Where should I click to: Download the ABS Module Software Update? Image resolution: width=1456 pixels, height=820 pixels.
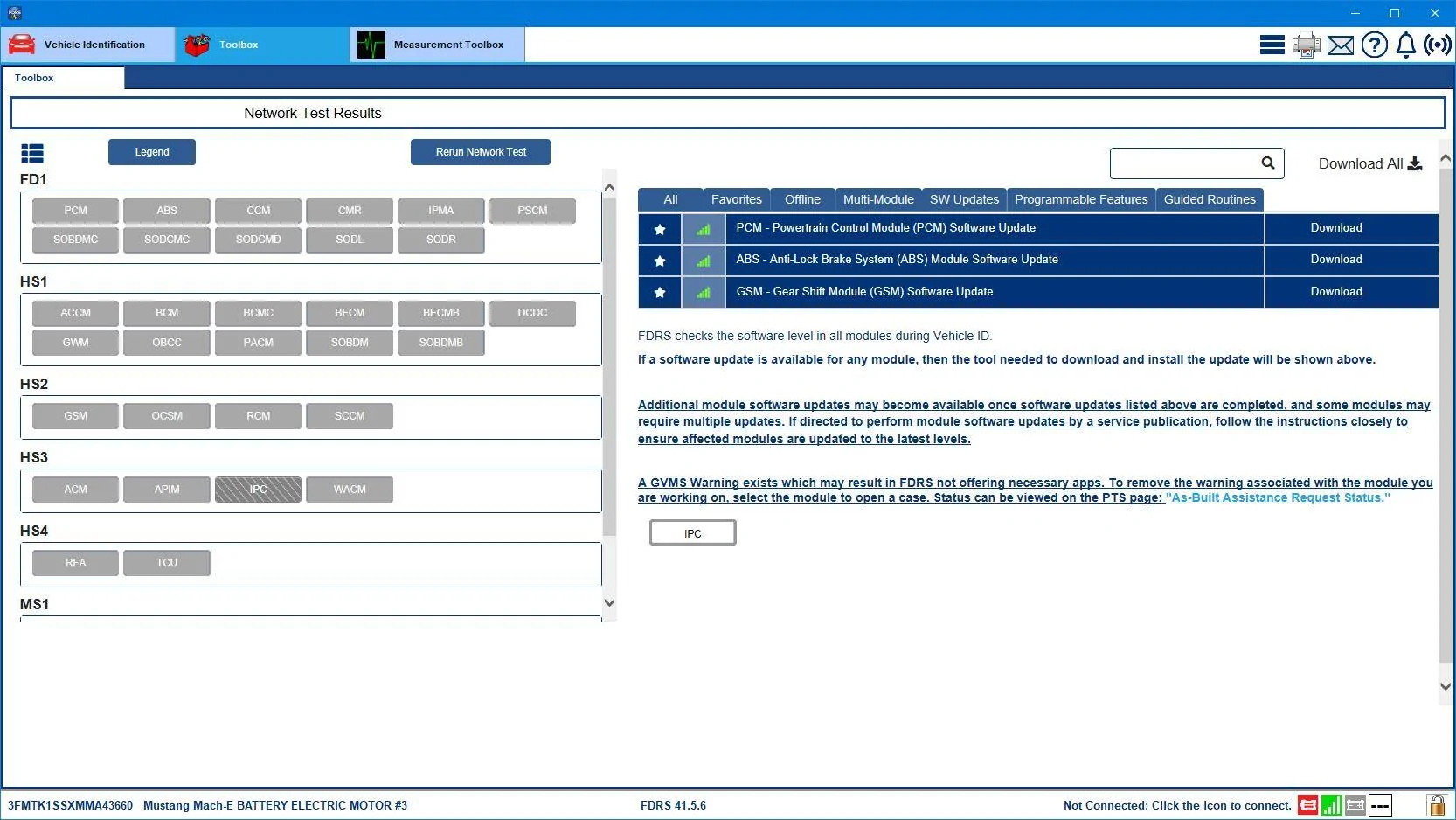coord(1351,261)
